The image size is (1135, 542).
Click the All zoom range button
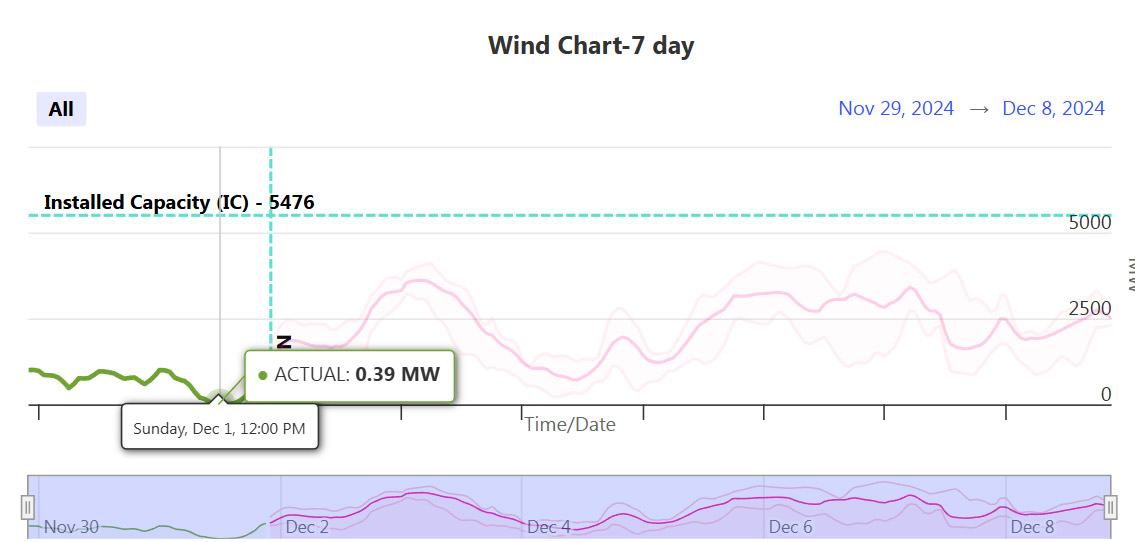click(61, 109)
